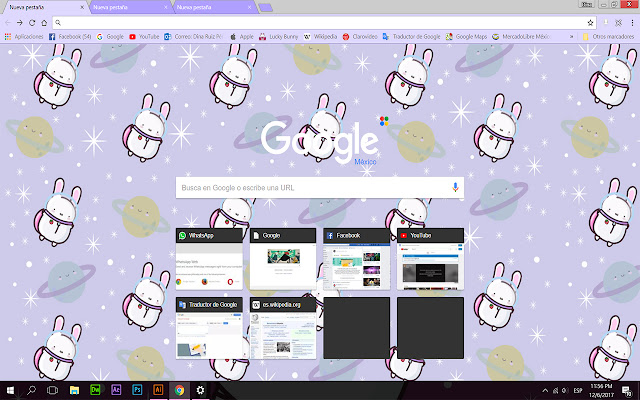The width and height of the screenshot is (640, 400).
Task: Open the Chrome three-dot menu
Action: (x=632, y=23)
